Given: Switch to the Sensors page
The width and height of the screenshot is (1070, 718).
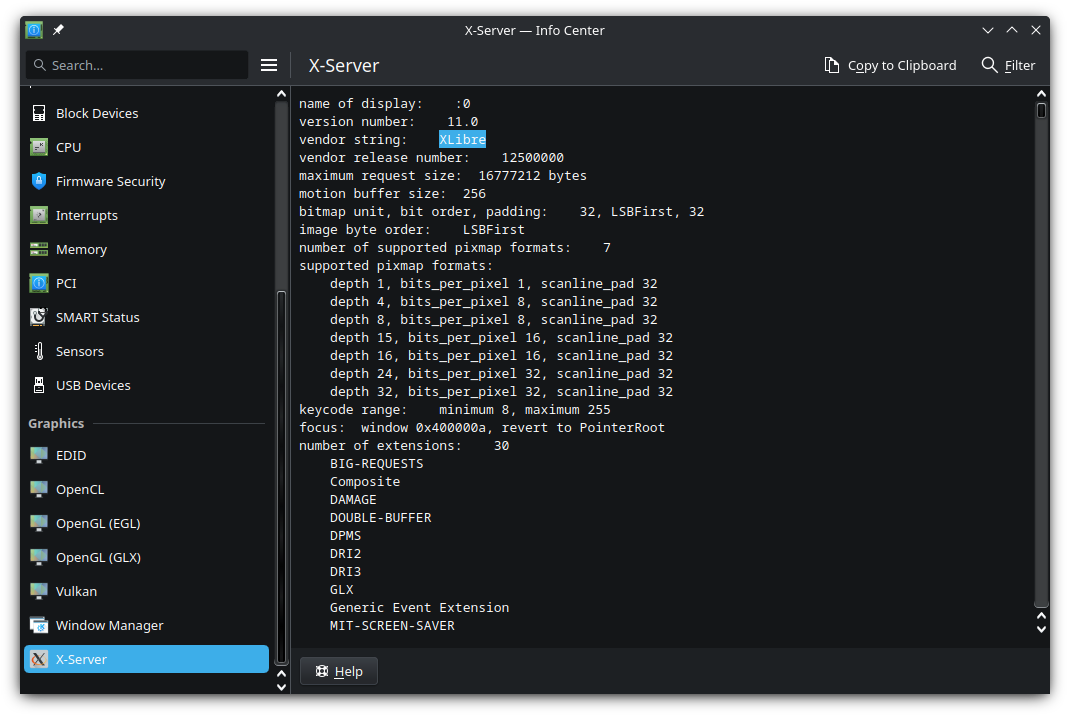Looking at the screenshot, I should pos(146,351).
